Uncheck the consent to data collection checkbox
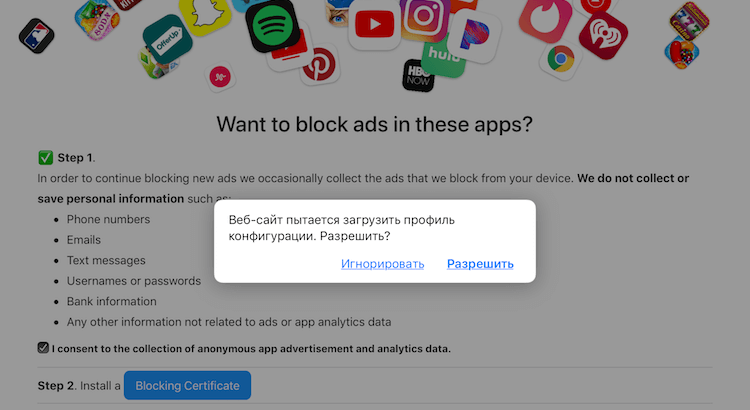The image size is (750, 410). (x=43, y=348)
